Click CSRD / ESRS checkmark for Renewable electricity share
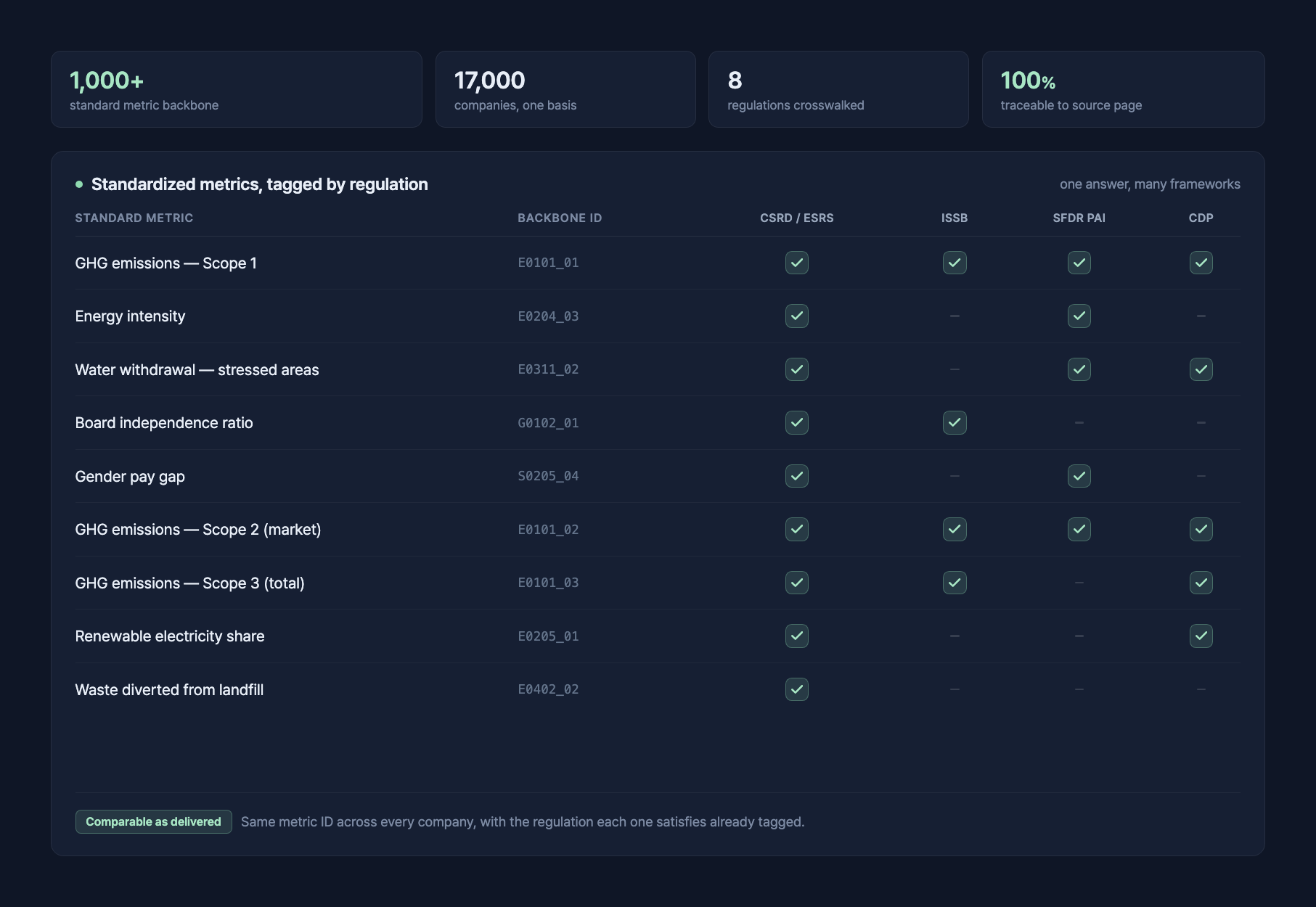 click(797, 636)
